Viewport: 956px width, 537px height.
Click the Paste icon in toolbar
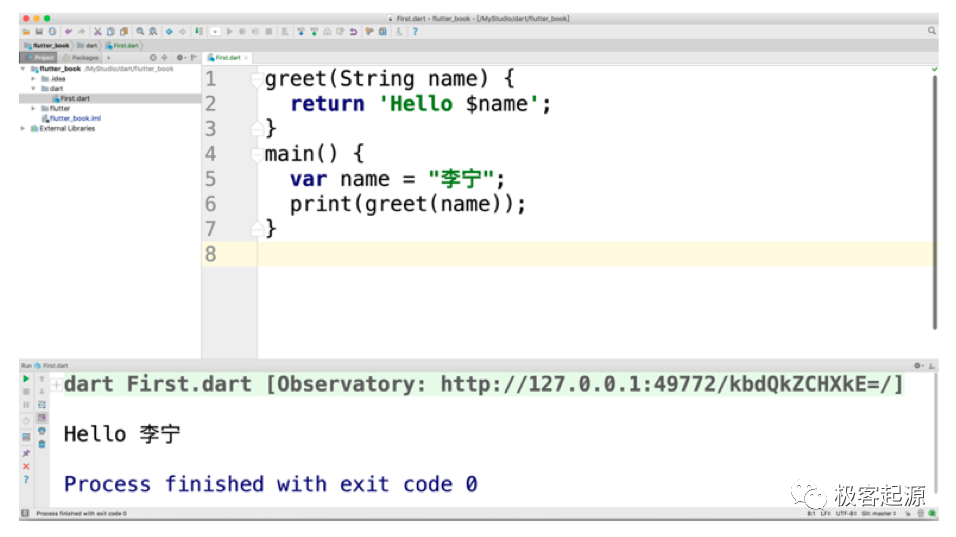[124, 32]
